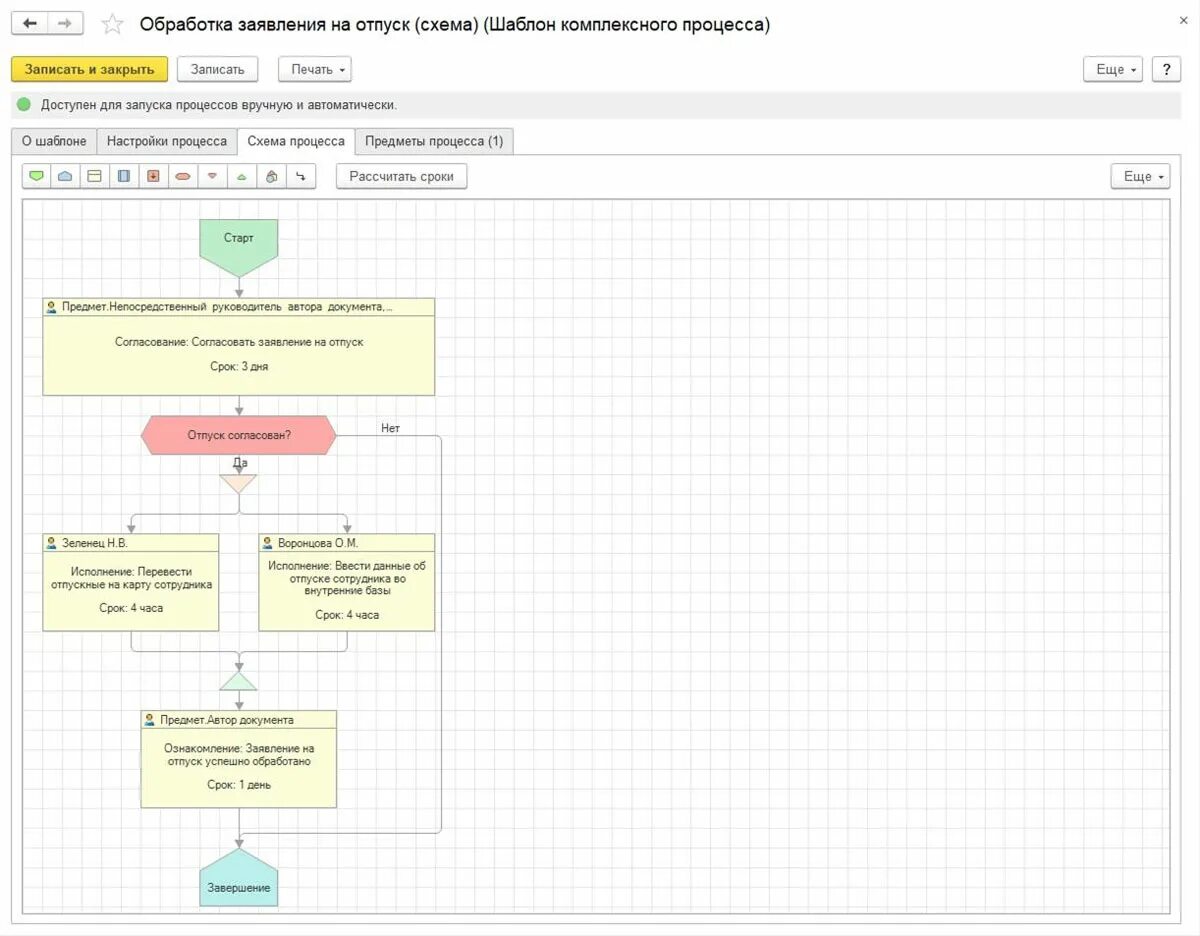Click the Зеленец Н.В. block header
Viewport: 1200px width, 936px height.
click(131, 543)
